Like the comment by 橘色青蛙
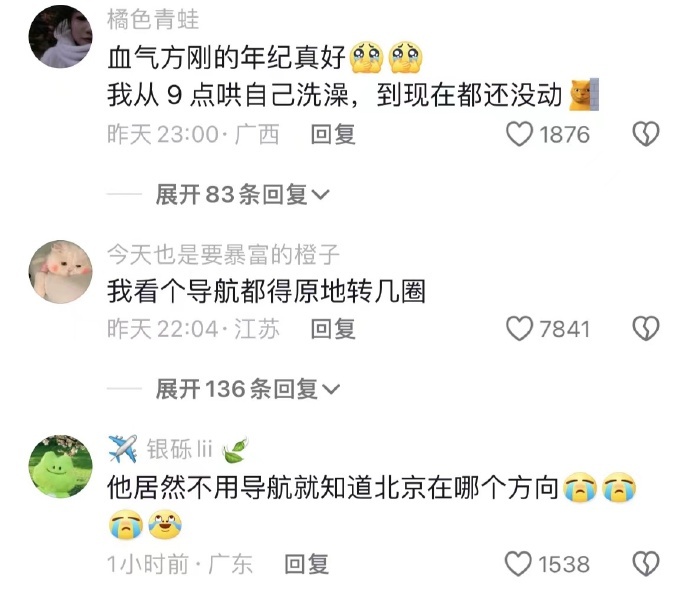This screenshot has width=690, height=602. 519,134
